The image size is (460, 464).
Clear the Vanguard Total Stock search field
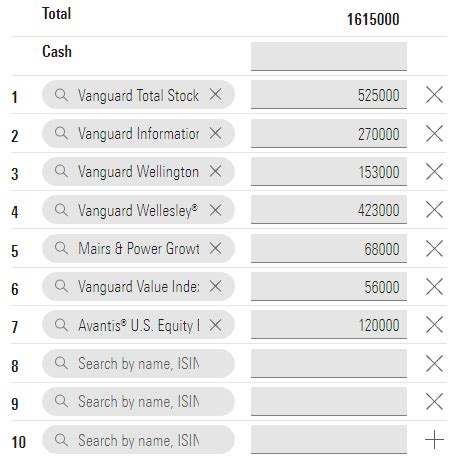click(x=215, y=94)
